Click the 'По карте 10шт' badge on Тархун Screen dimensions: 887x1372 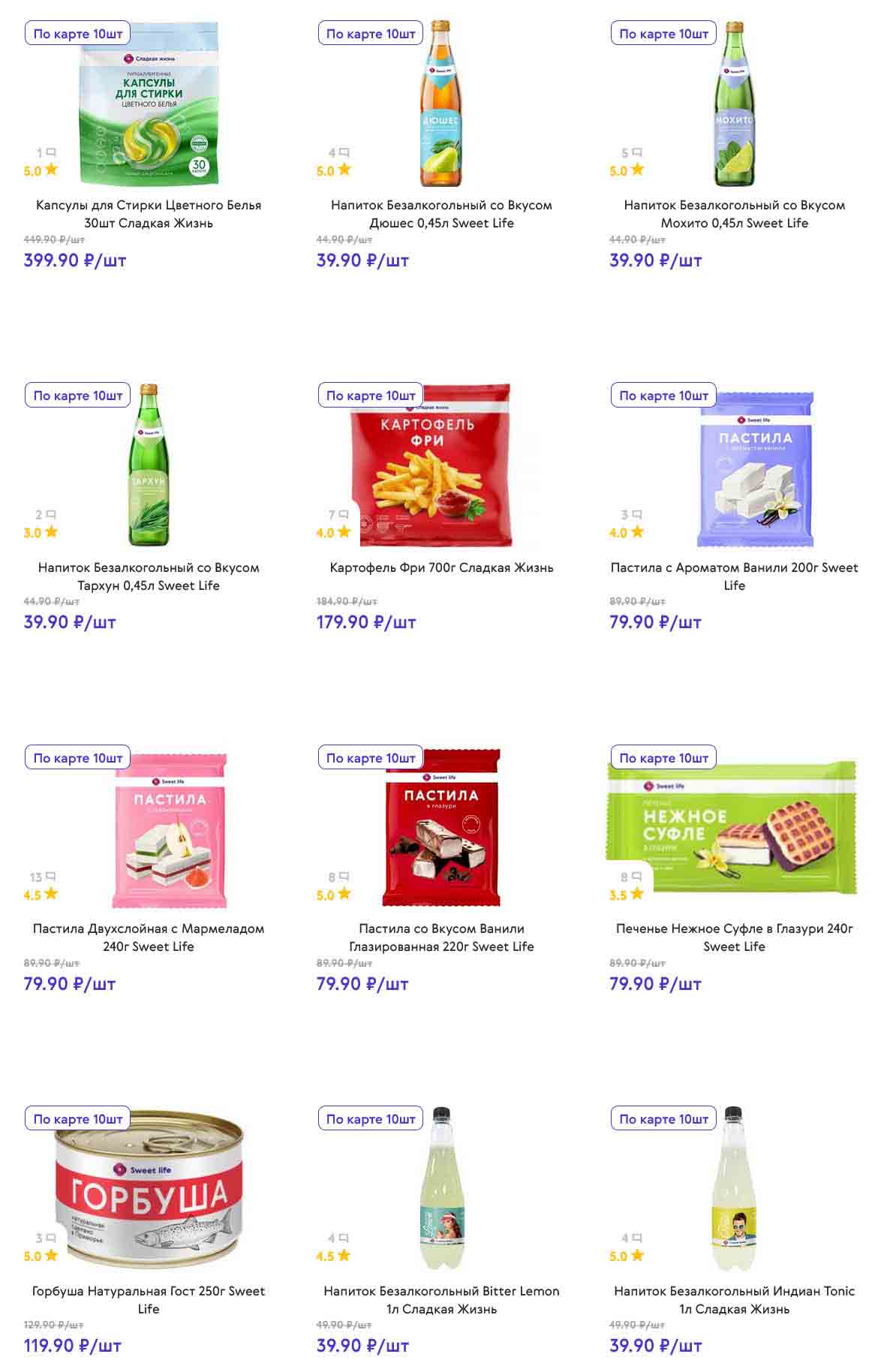point(78,396)
